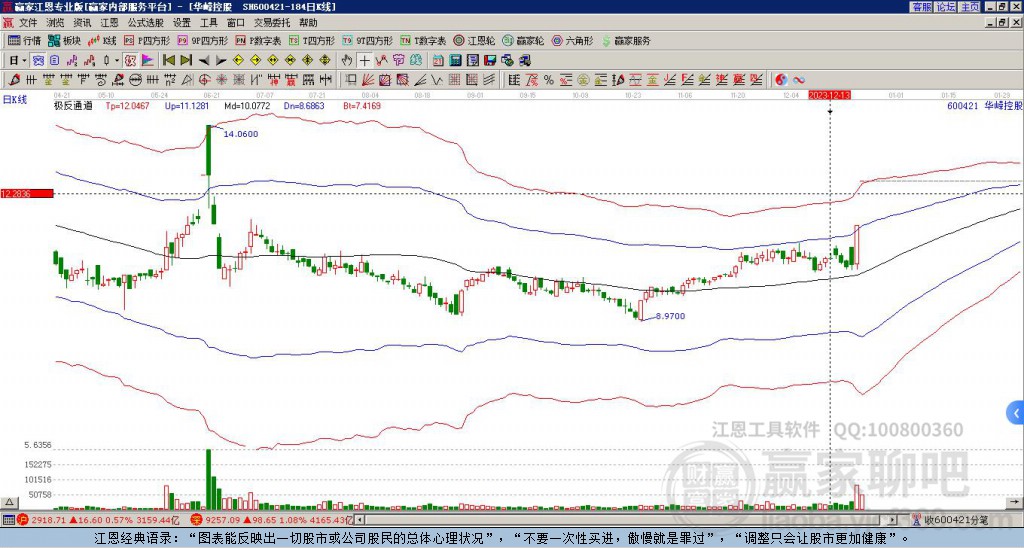Screen dimensions: 1024x548
Task: Click the 2023-12-13 date marker
Action: pos(829,95)
